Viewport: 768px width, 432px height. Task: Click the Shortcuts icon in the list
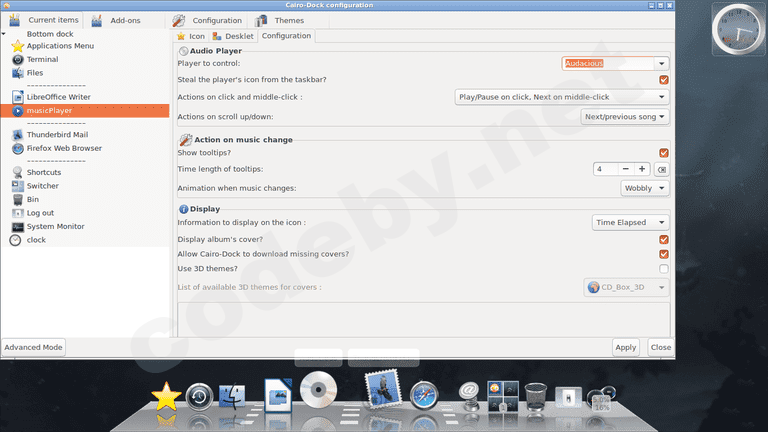pyautogui.click(x=18, y=172)
